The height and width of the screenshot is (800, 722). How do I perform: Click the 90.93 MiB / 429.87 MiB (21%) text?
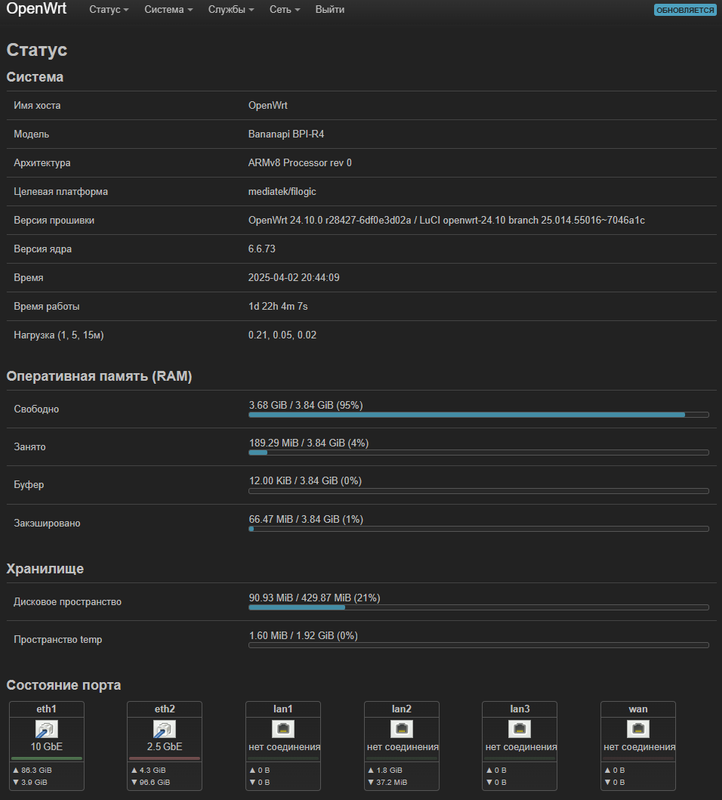point(315,598)
